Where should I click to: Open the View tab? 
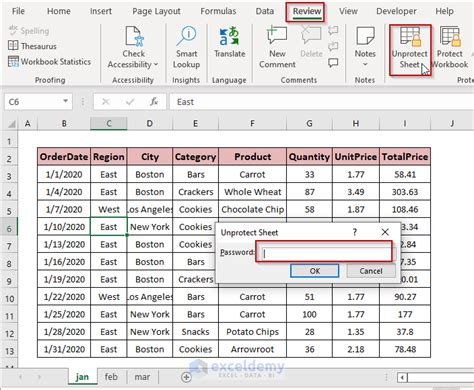coord(348,11)
